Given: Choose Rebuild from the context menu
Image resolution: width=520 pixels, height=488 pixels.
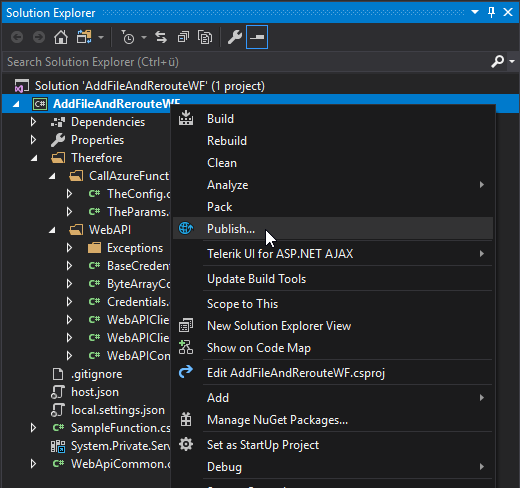Looking at the screenshot, I should click(x=333, y=141).
